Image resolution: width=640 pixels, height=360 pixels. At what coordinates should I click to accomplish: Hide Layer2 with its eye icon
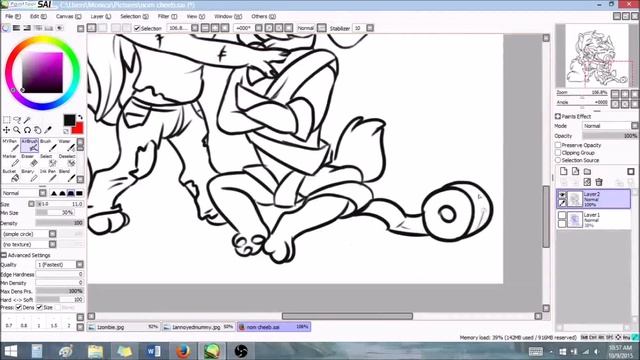[562, 195]
